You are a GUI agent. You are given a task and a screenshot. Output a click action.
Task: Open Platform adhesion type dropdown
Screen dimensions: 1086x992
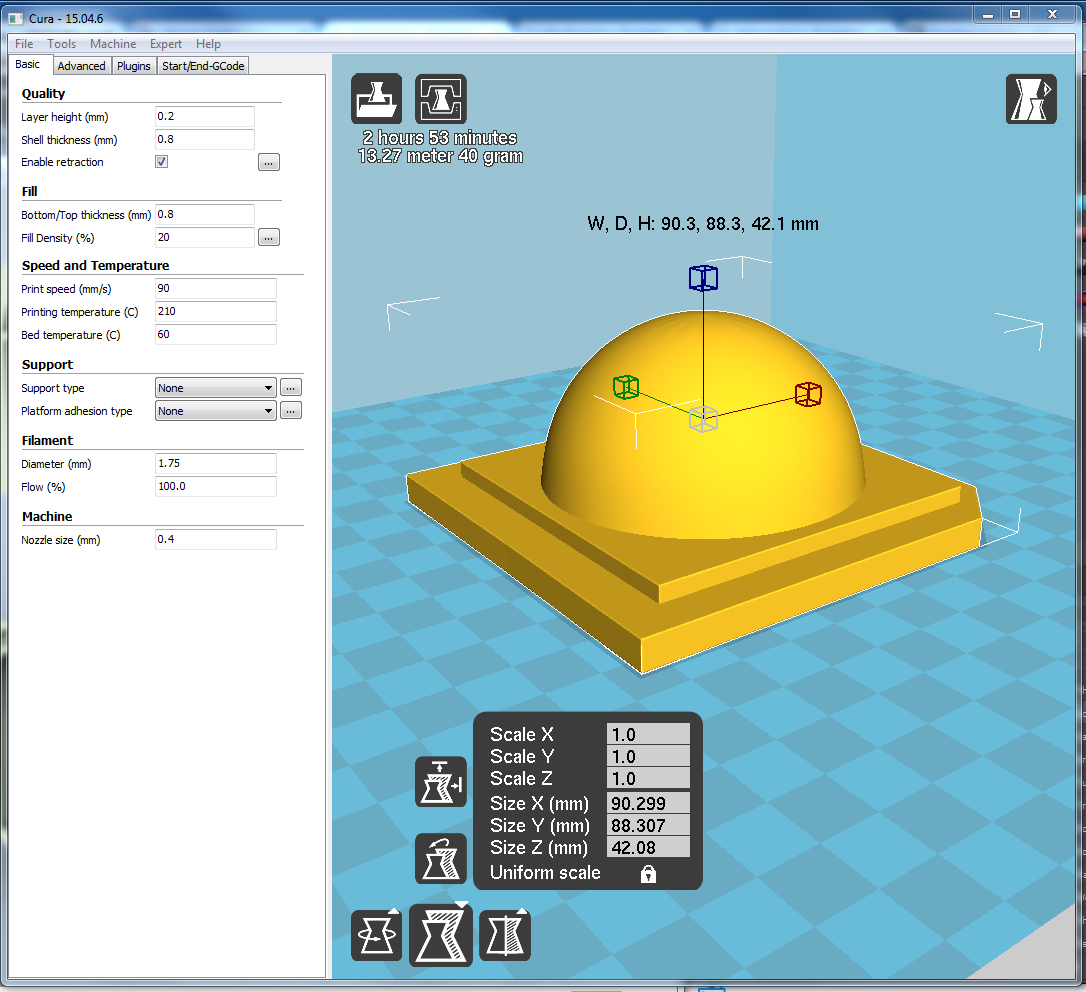(x=216, y=411)
